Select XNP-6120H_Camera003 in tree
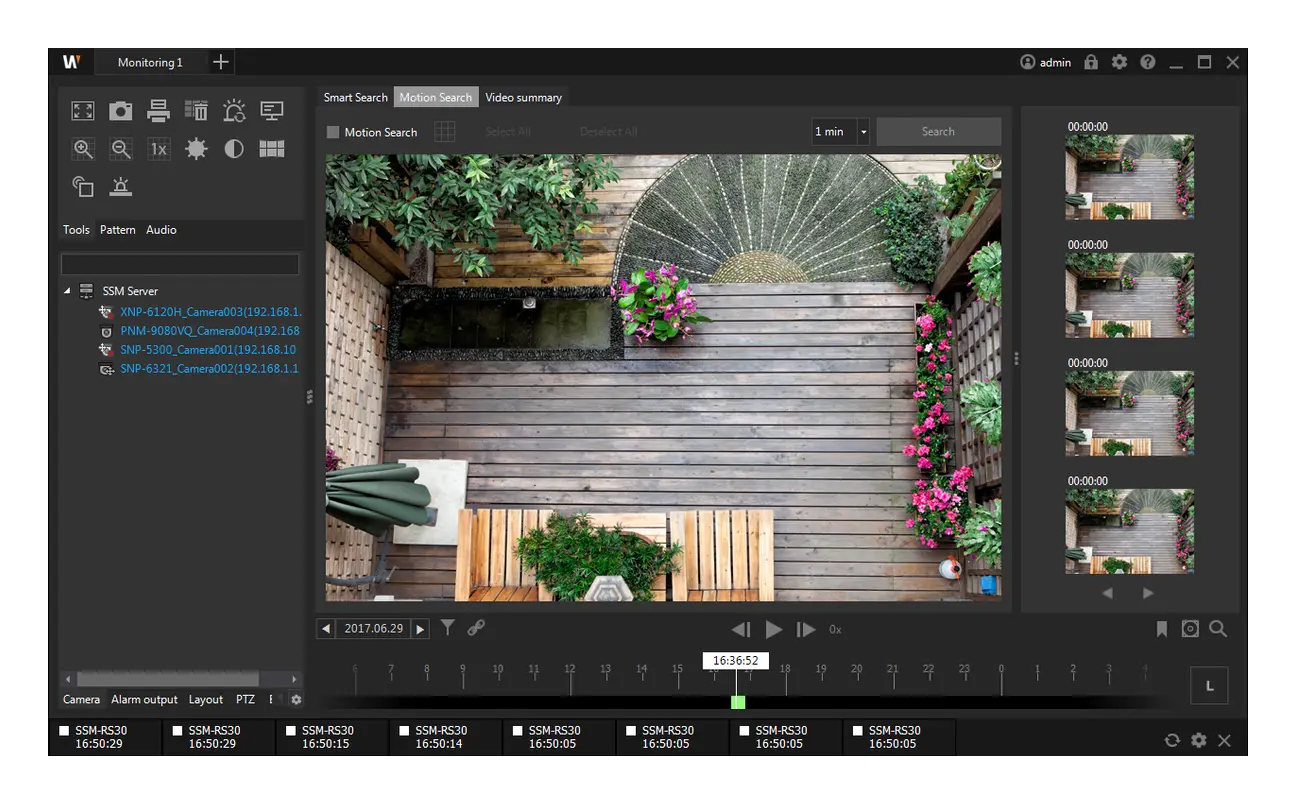This screenshot has height=804, width=1296. tap(210, 311)
